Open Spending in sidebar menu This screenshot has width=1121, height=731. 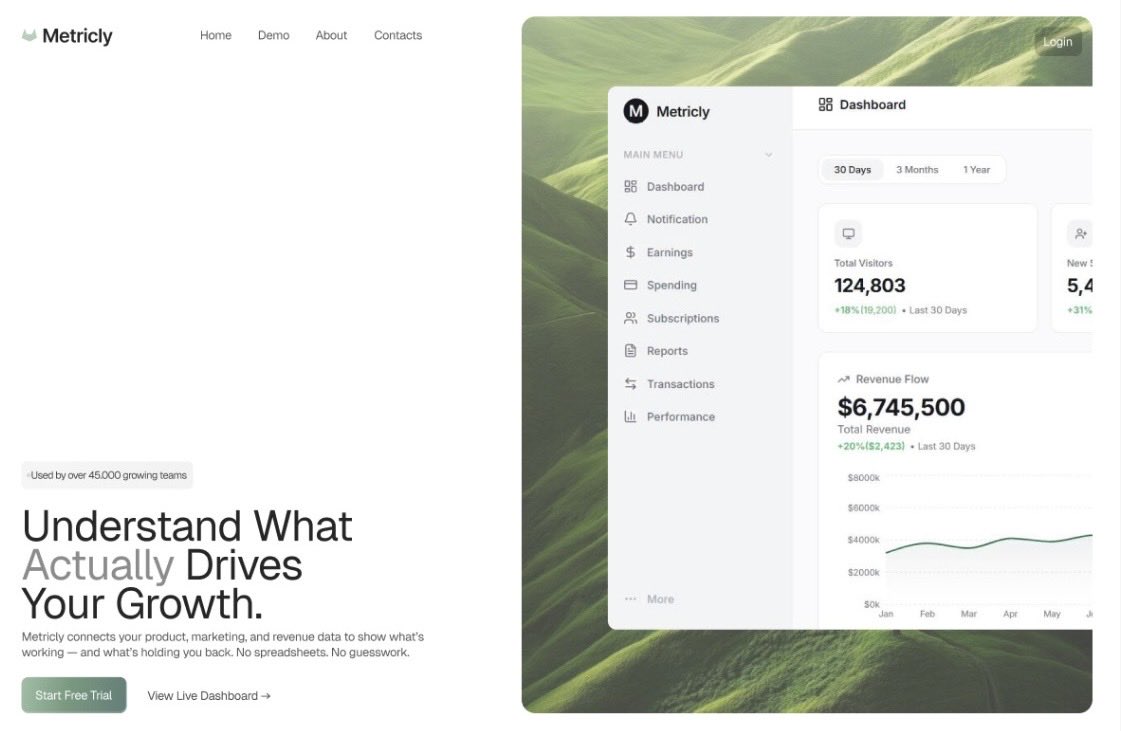click(x=671, y=285)
